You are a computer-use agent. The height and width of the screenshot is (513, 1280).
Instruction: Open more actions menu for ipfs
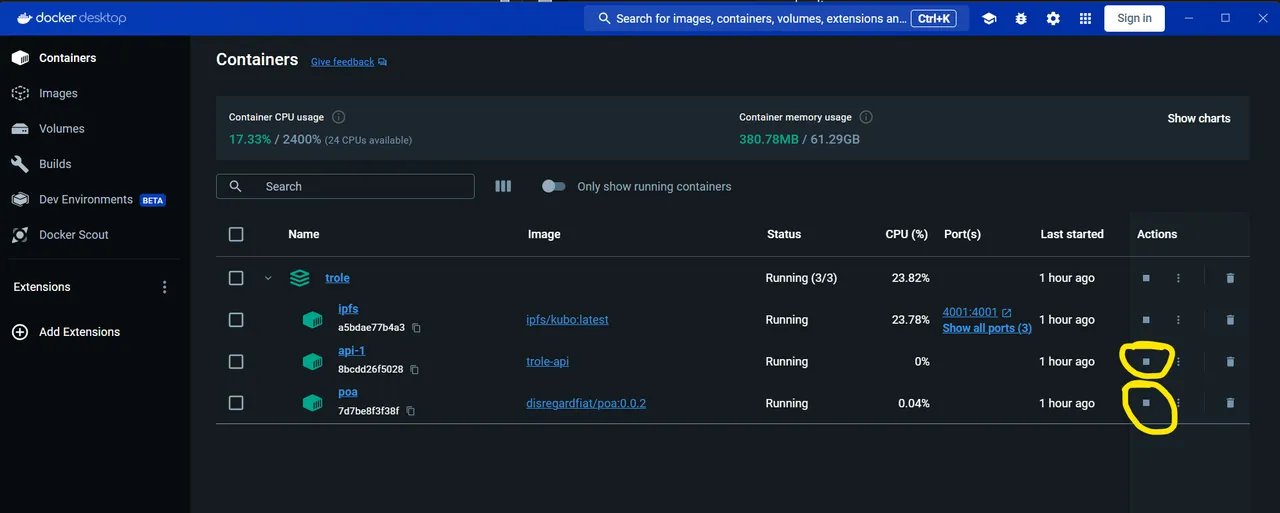coord(1178,320)
